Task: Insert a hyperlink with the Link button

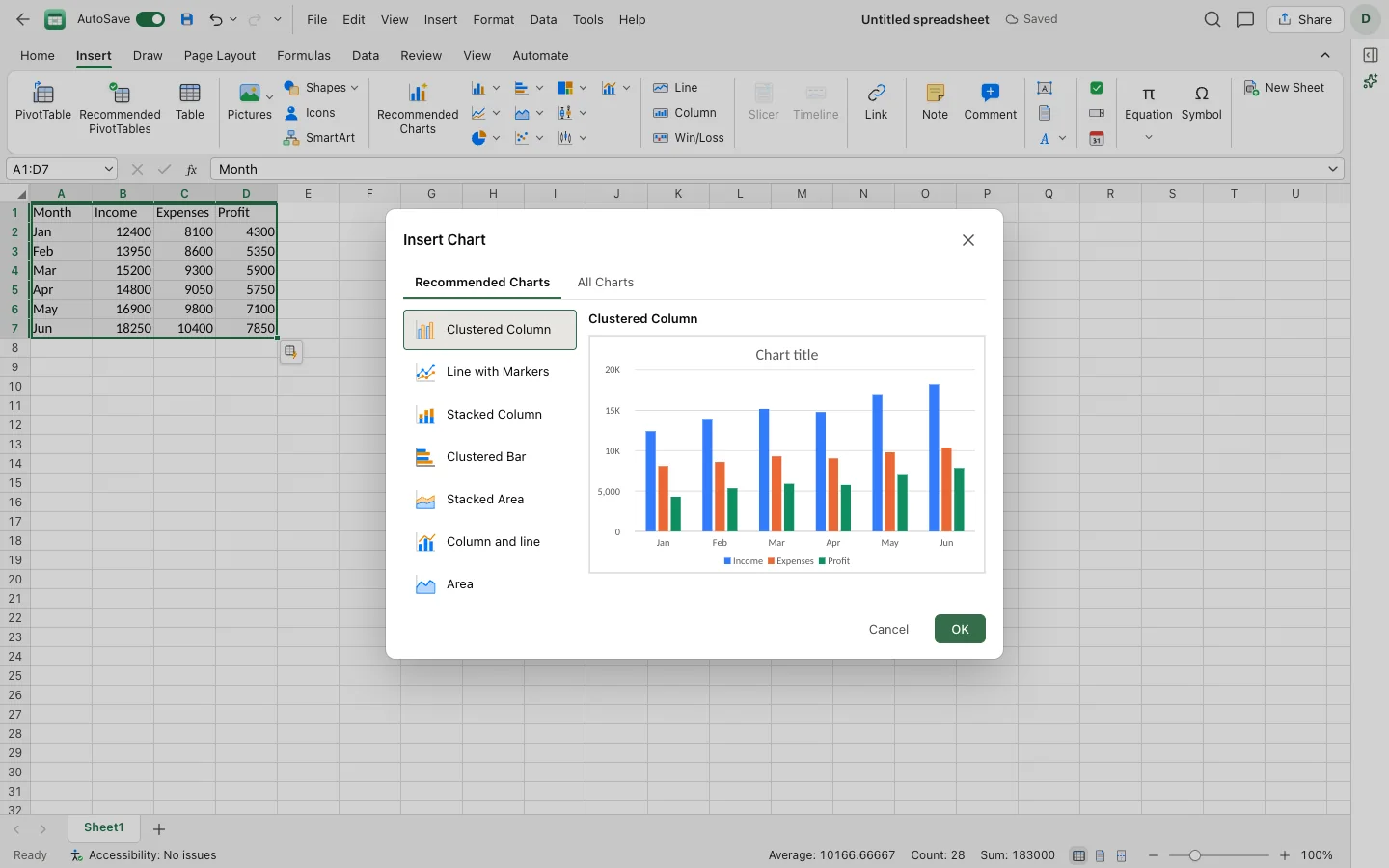Action: (x=876, y=102)
